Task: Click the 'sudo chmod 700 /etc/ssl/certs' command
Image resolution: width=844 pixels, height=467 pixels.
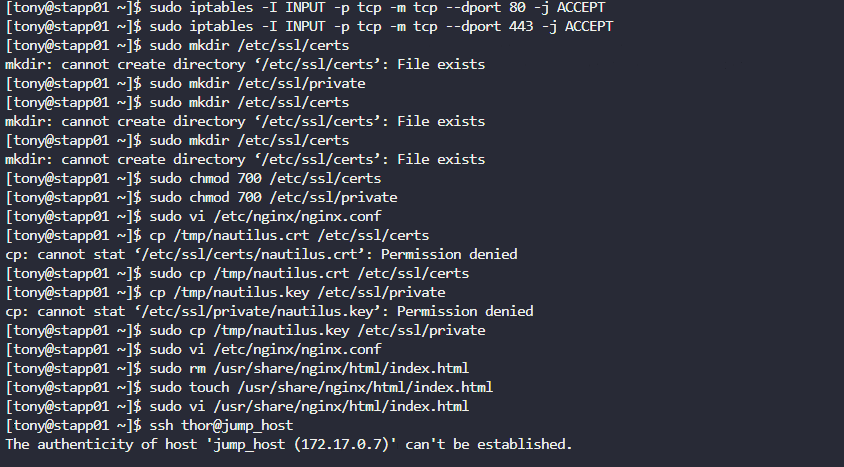Action: (249, 178)
